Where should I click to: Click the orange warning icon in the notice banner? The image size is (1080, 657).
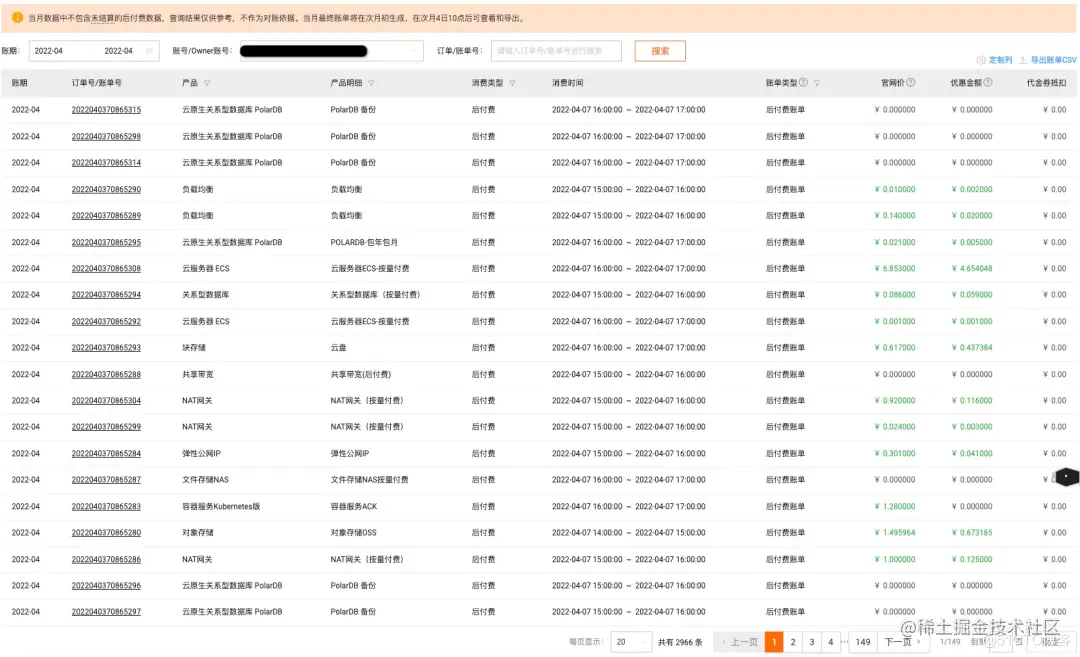(x=17, y=17)
